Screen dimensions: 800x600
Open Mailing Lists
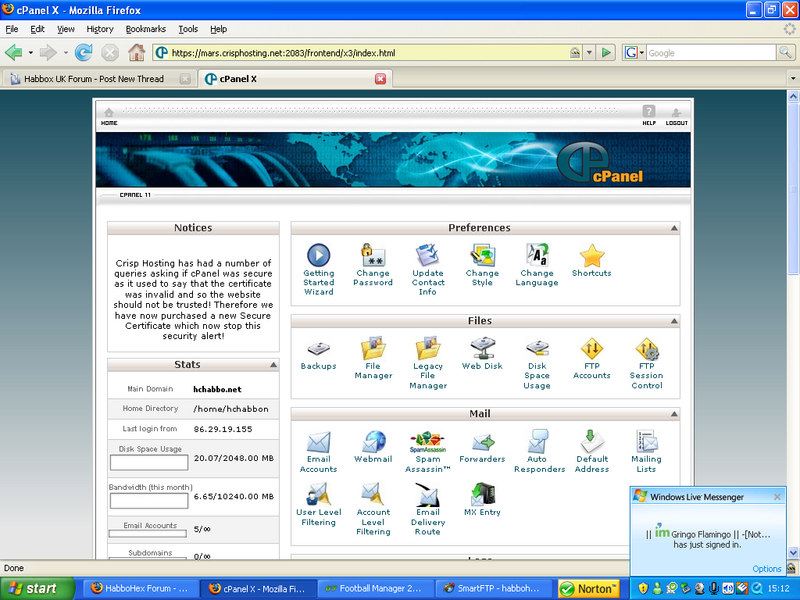pos(646,452)
